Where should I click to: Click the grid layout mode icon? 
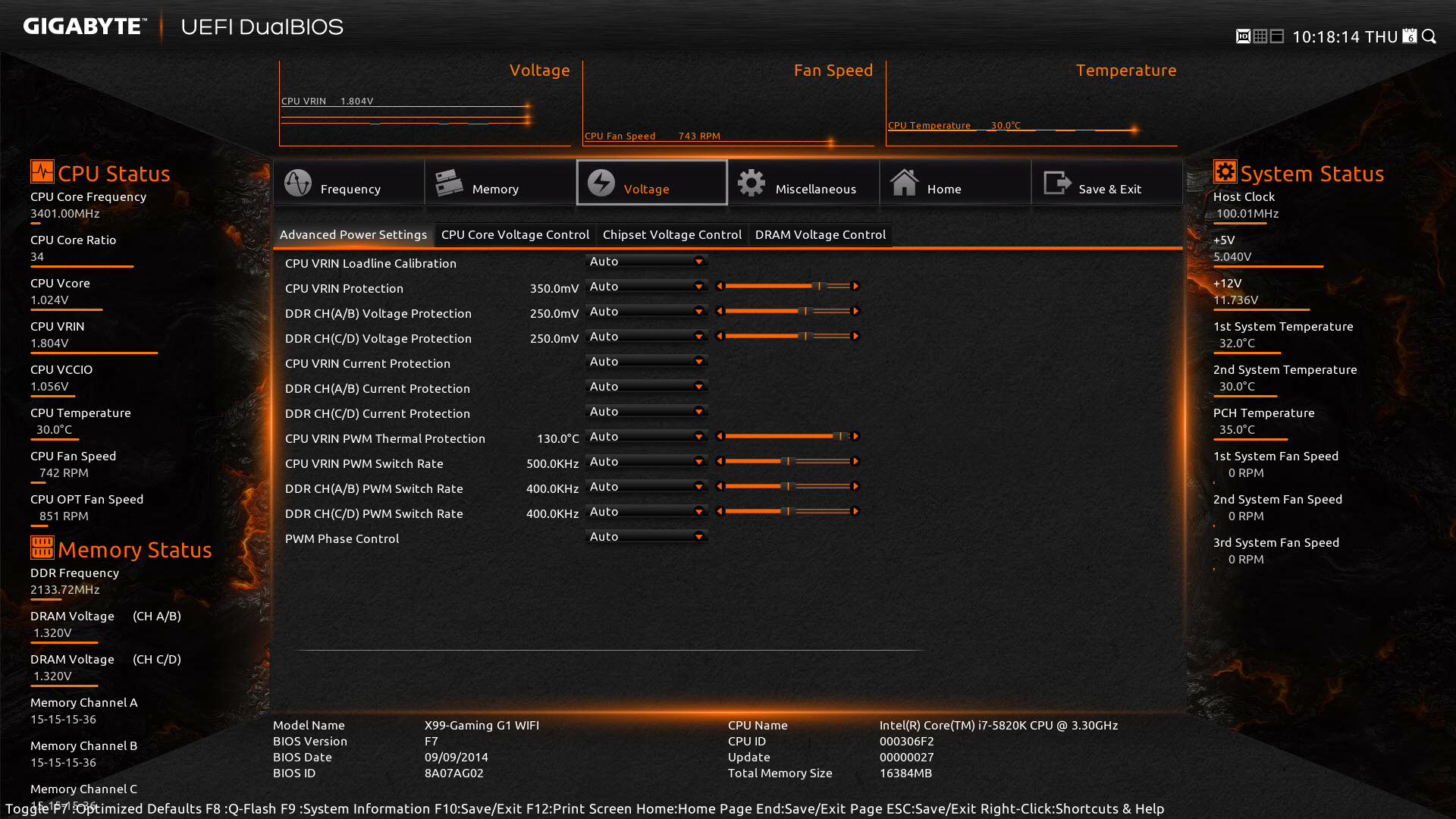click(x=1260, y=36)
